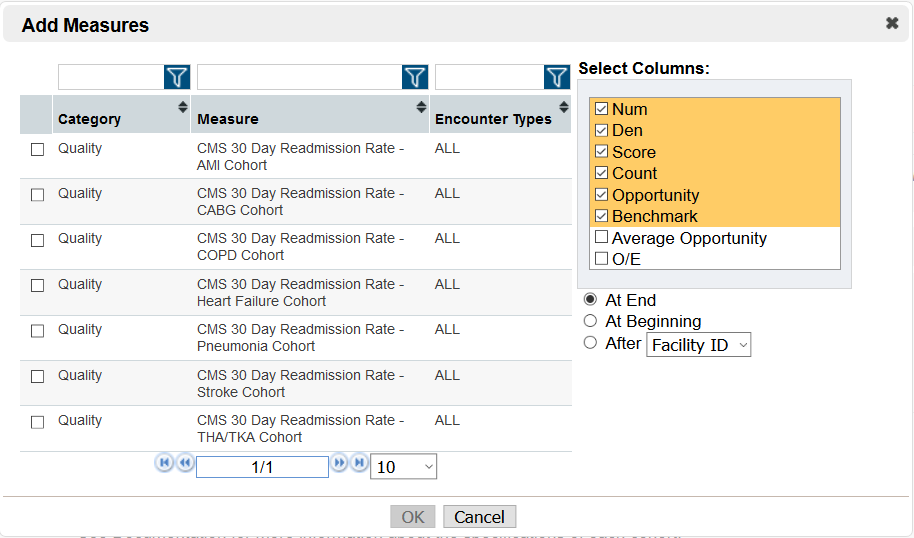Go to next page of results
Viewport: 914px width, 538px height.
click(x=339, y=463)
